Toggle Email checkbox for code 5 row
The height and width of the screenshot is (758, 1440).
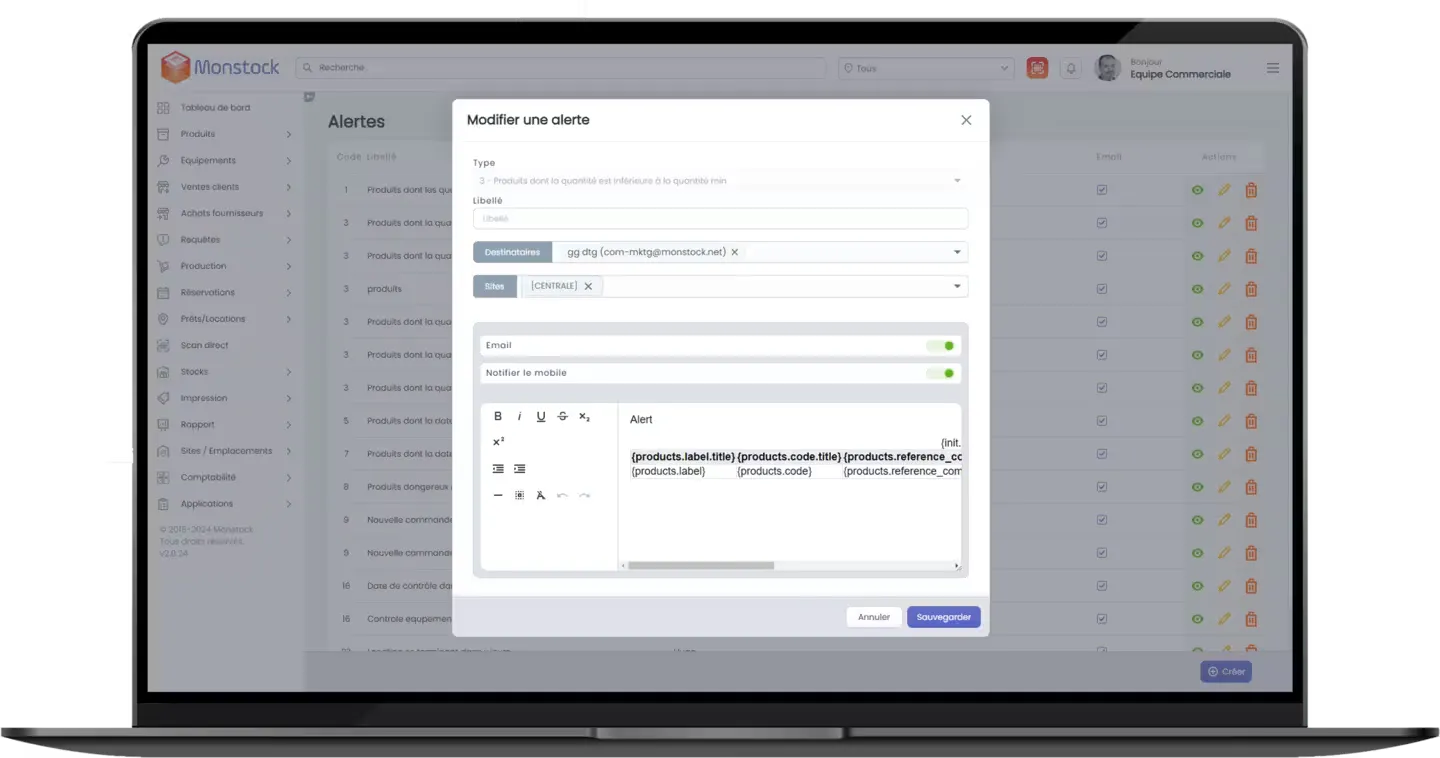coord(1102,421)
